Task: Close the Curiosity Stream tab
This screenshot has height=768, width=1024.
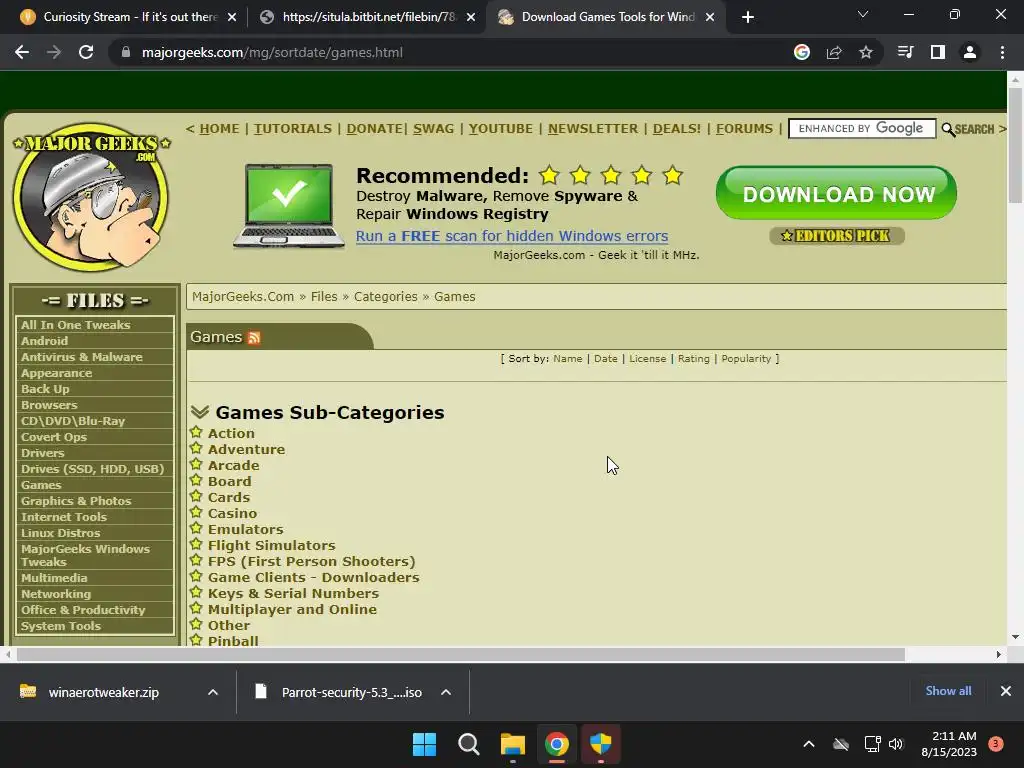Action: pos(232,17)
